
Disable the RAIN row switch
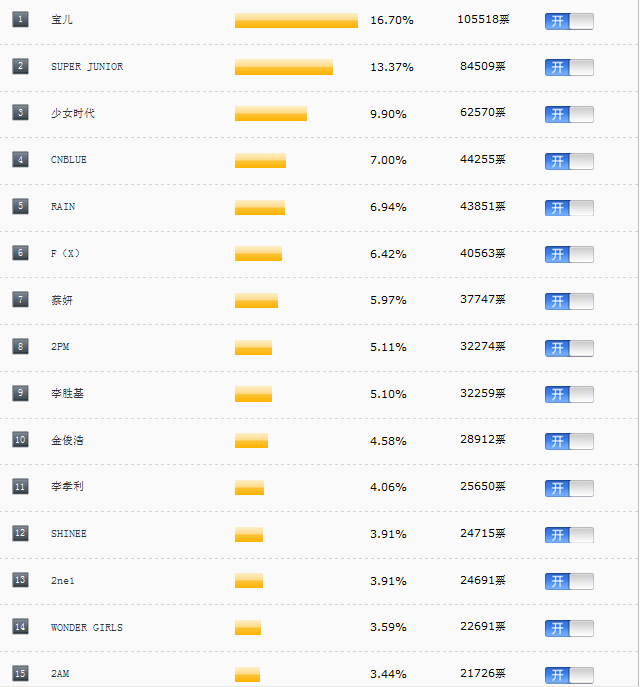[x=569, y=208]
